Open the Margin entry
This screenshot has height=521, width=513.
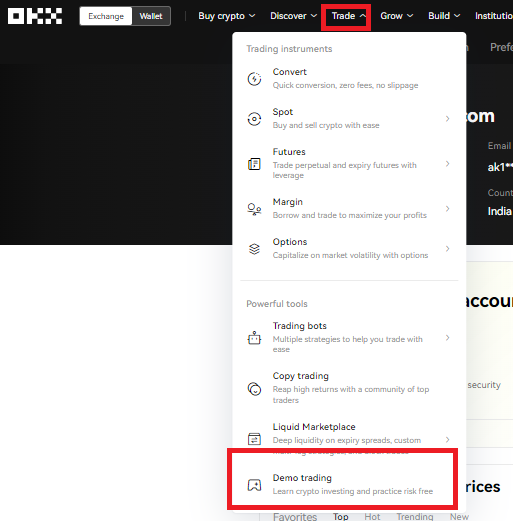(x=349, y=209)
